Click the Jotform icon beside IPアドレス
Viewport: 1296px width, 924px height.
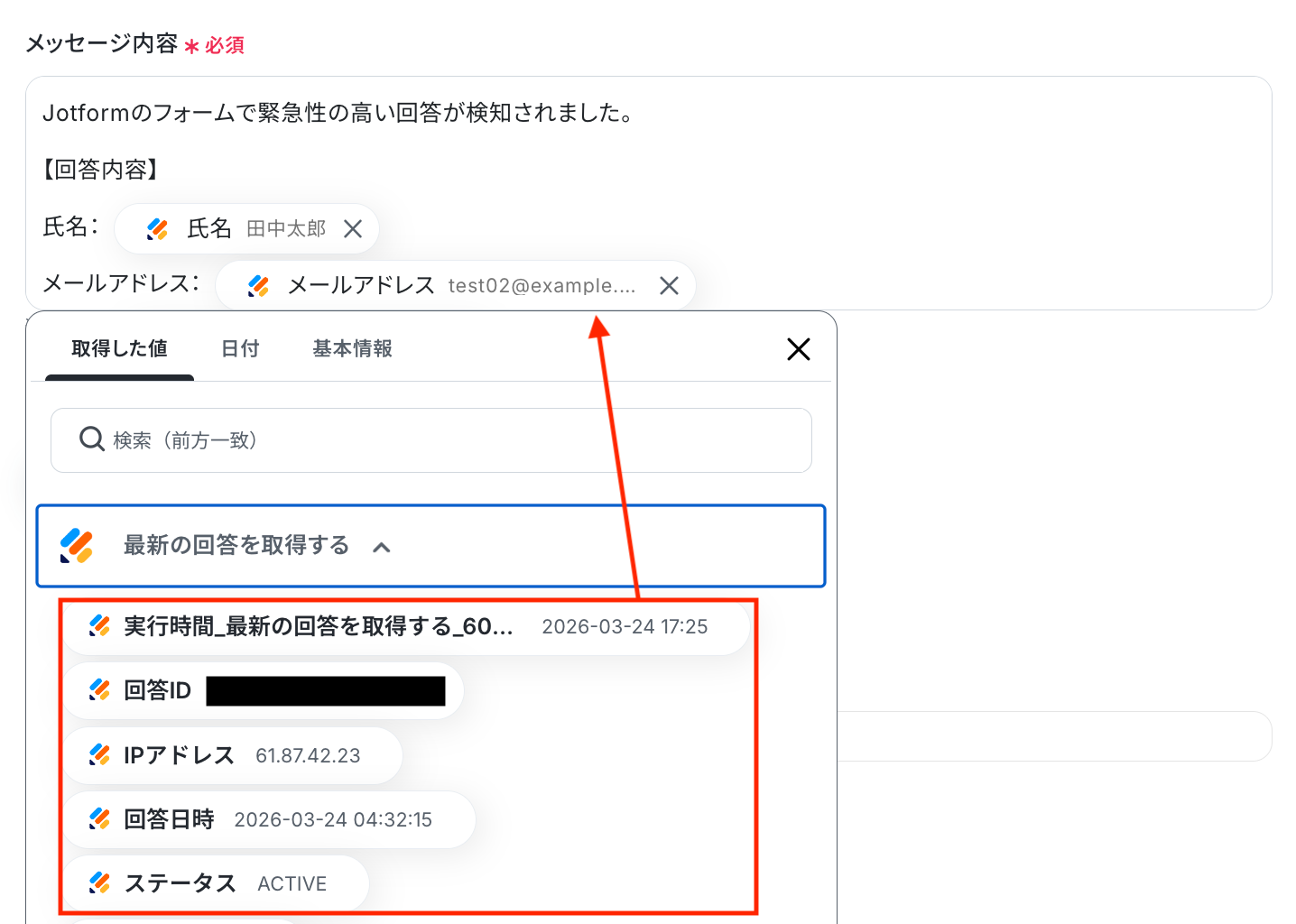[x=99, y=755]
